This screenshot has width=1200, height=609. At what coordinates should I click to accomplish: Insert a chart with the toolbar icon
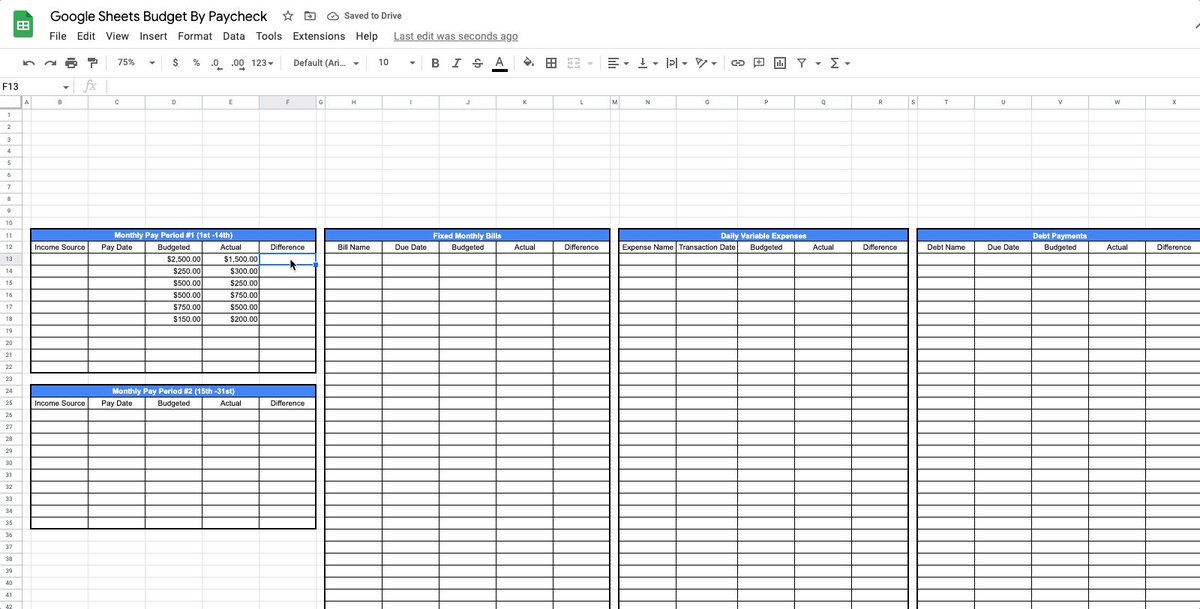(x=780, y=63)
